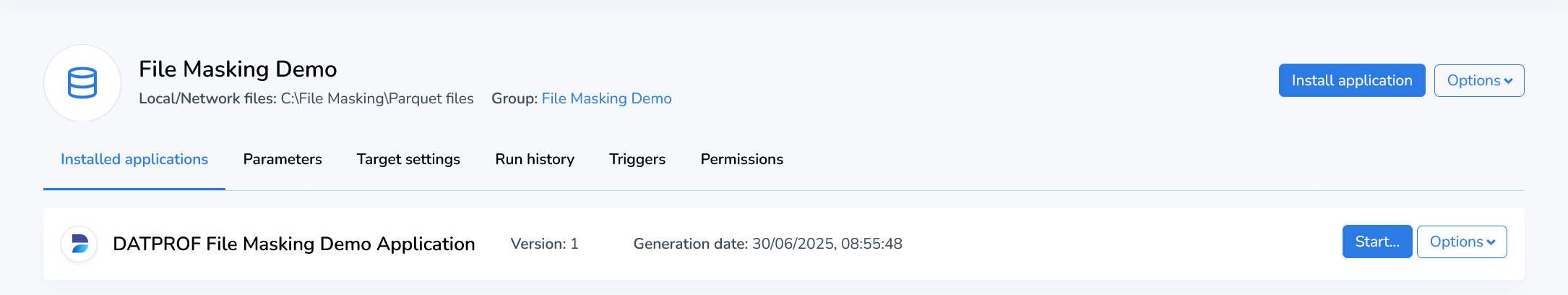Expand the Options dropdown beside the Start button
The image size is (1568, 295).
pyautogui.click(x=1461, y=242)
